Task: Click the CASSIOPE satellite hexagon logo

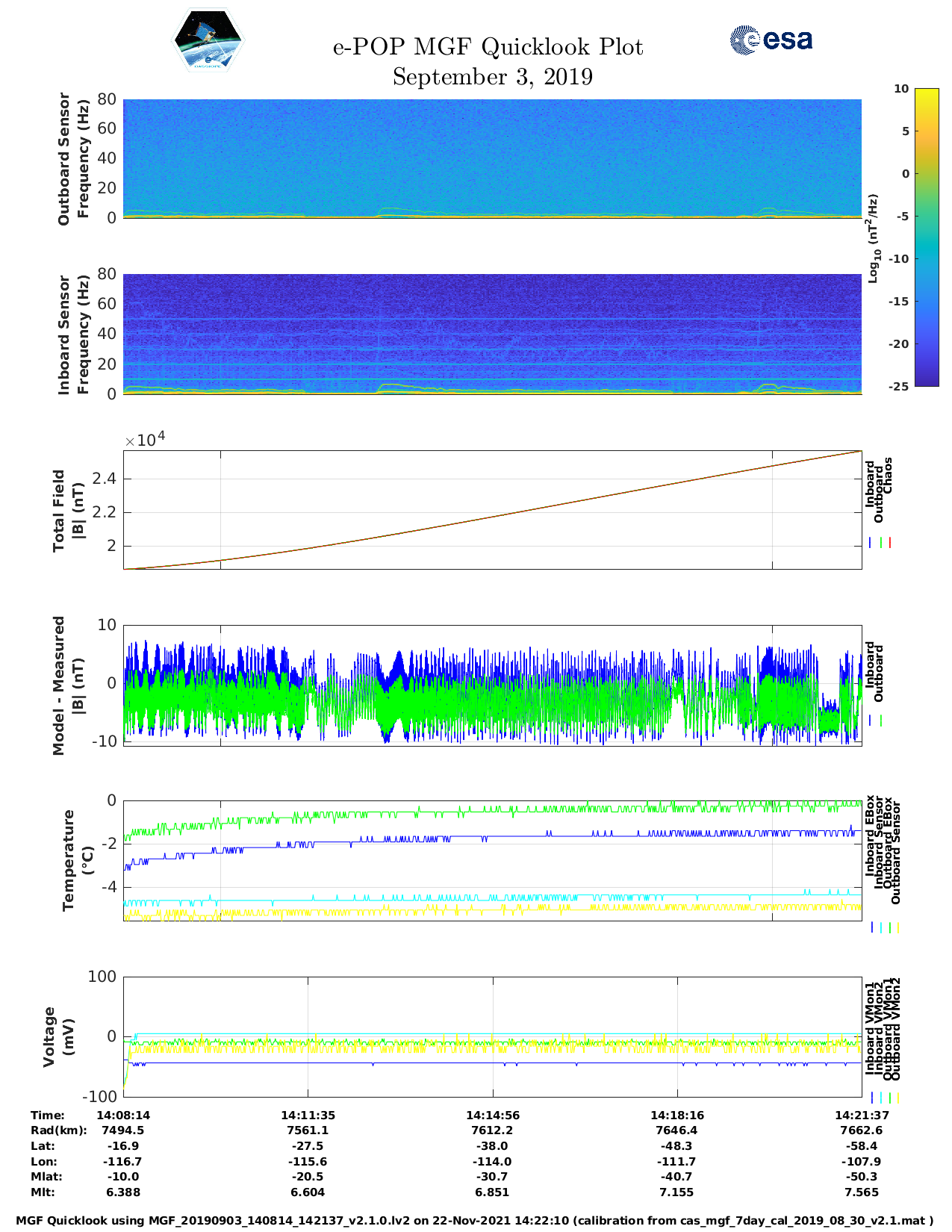Action: (x=208, y=40)
